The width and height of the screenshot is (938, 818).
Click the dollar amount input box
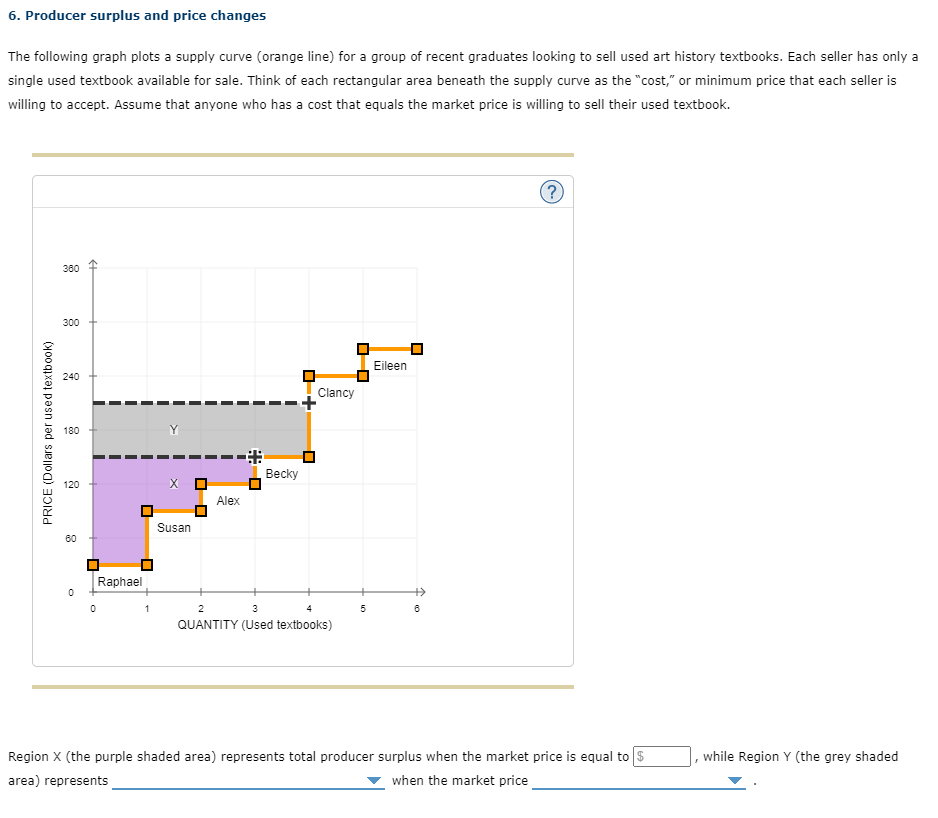663,756
